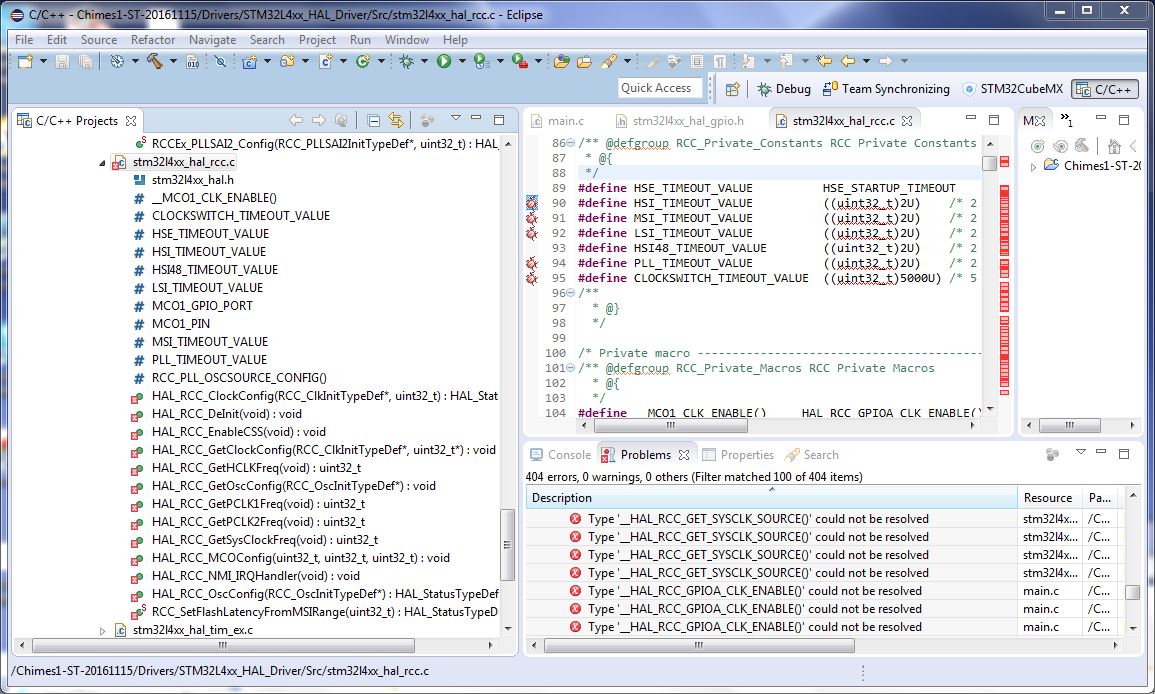The width and height of the screenshot is (1155, 694).
Task: Switch to the Debug perspective
Action: [x=783, y=89]
